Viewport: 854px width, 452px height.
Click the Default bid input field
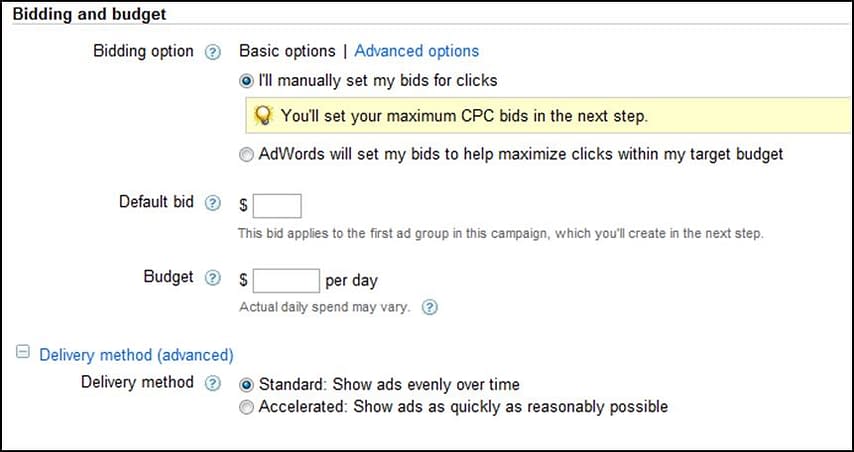277,206
